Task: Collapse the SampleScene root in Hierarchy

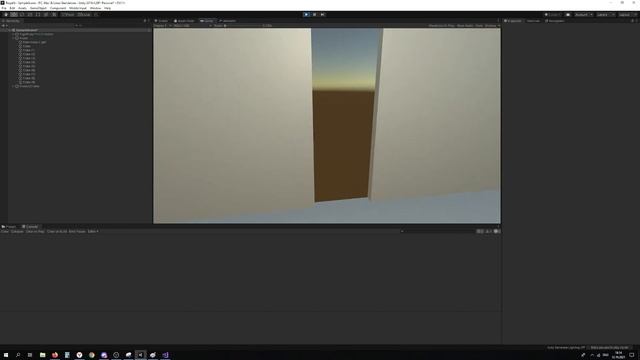Action: click(x=10, y=30)
